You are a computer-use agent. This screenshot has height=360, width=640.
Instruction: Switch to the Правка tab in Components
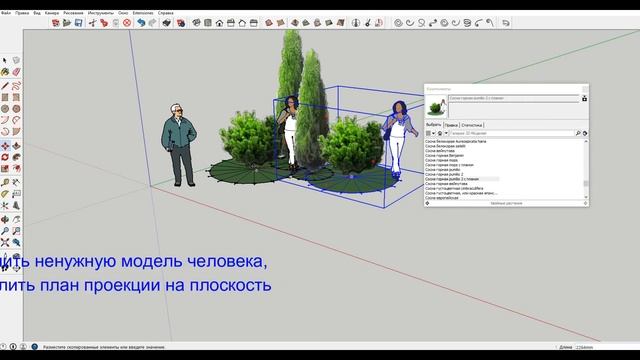451,125
